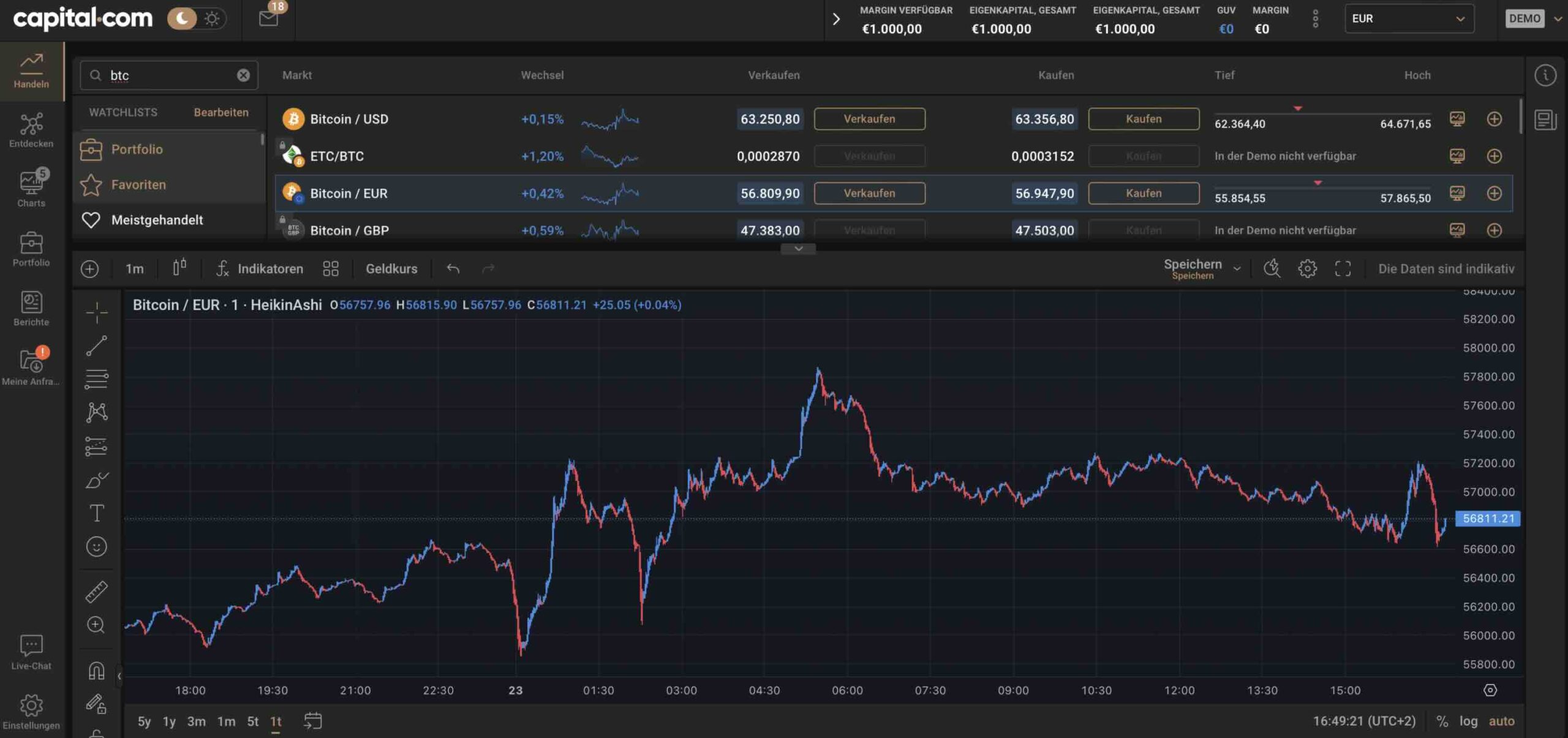
Task: Undo the last chart action
Action: 453,268
